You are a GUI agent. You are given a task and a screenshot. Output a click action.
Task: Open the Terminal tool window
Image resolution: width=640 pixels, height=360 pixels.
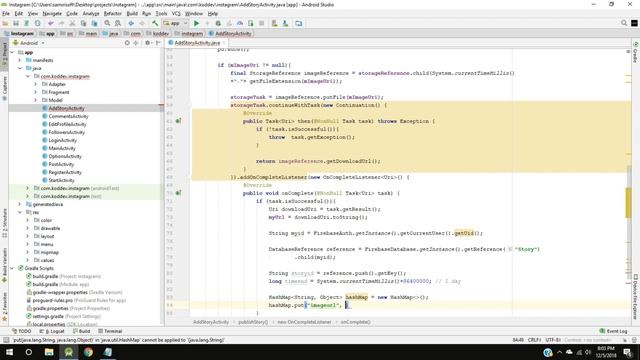tap(110, 331)
